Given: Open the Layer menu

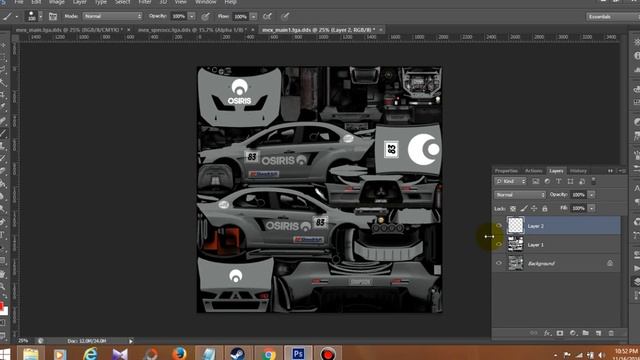Looking at the screenshot, I should (80, 2).
